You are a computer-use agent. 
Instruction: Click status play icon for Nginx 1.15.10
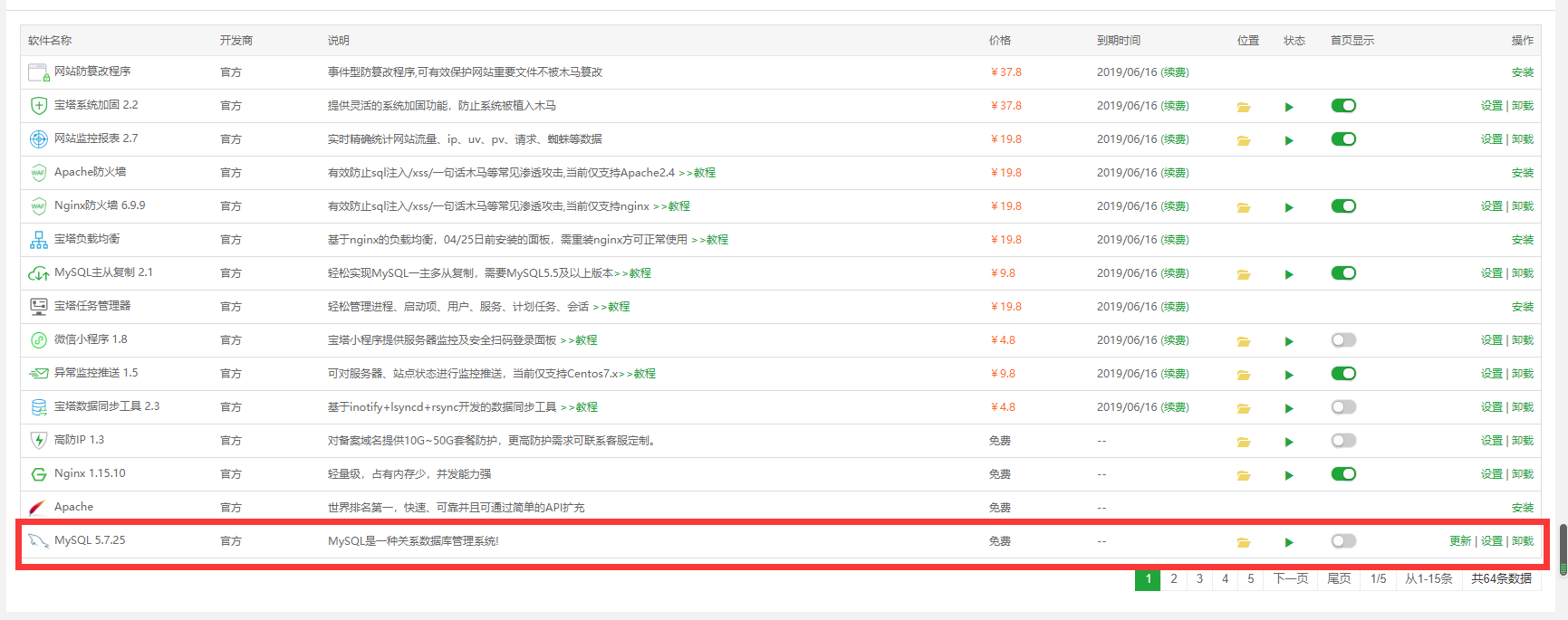click(x=1289, y=475)
